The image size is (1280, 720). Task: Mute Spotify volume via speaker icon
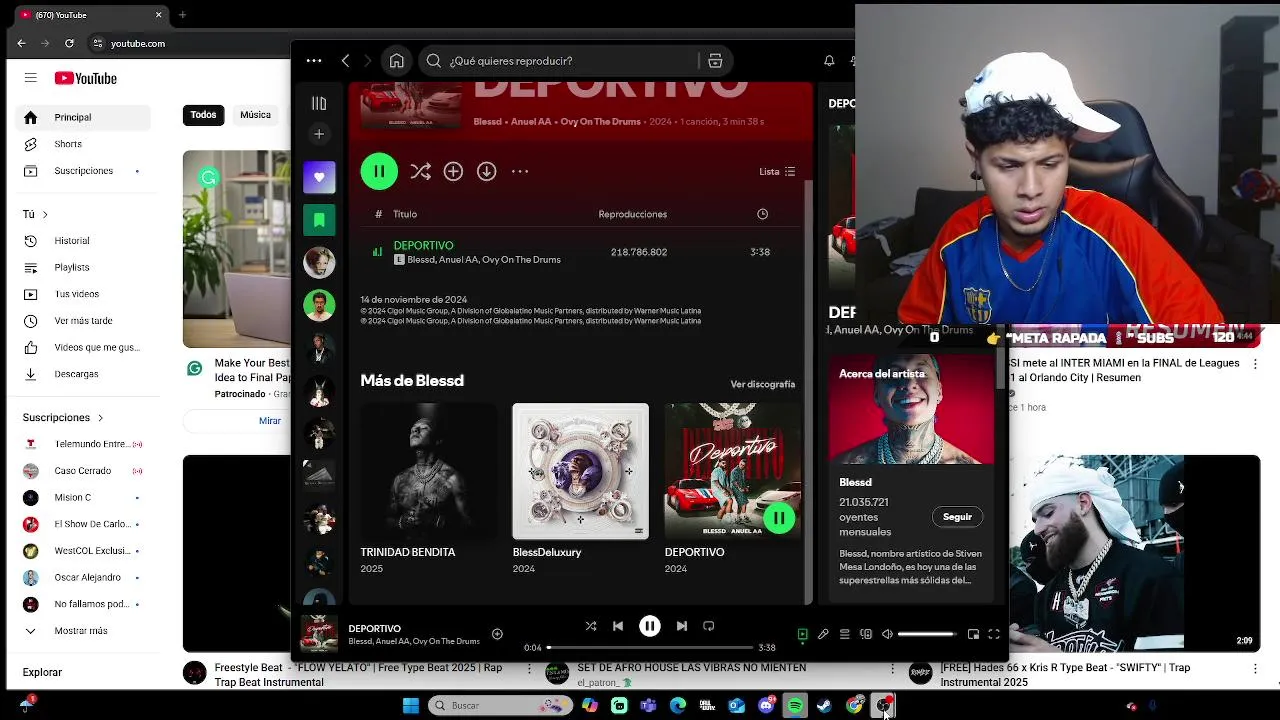pos(887,634)
